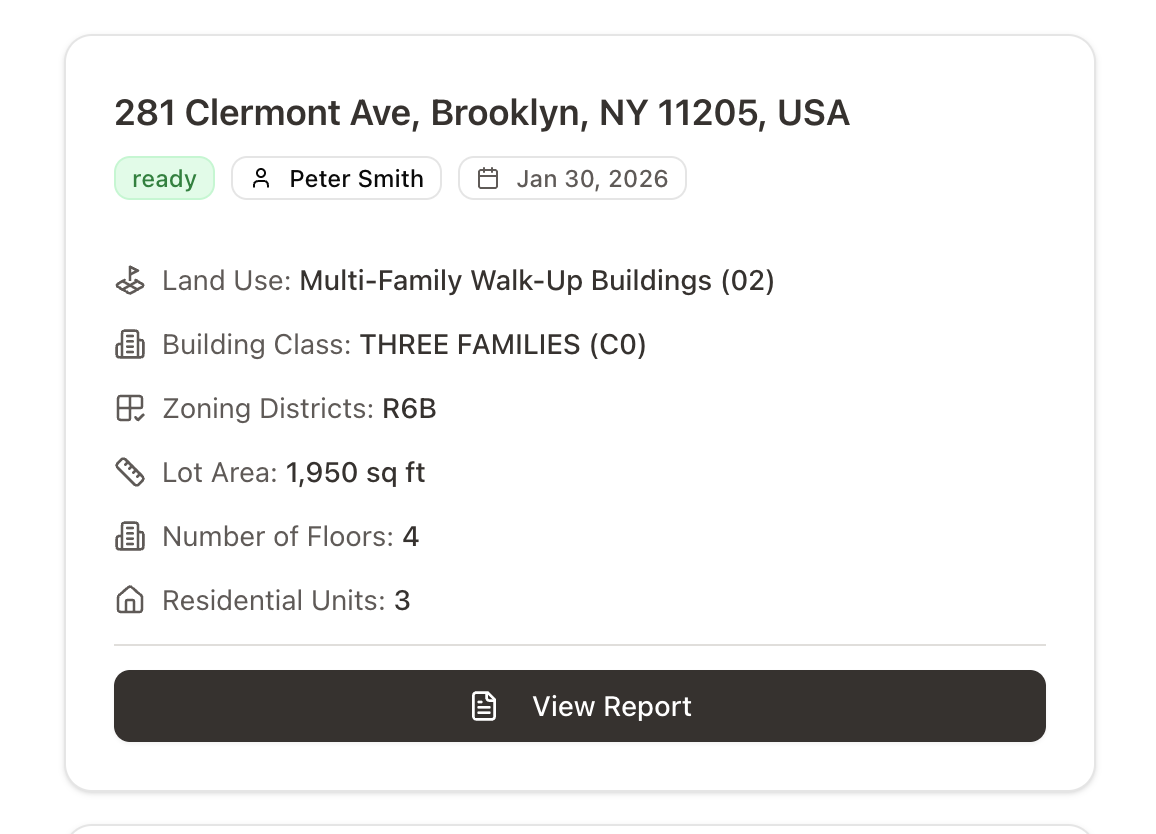1156x834 pixels.
Task: Open the View Report button
Action: (x=580, y=706)
